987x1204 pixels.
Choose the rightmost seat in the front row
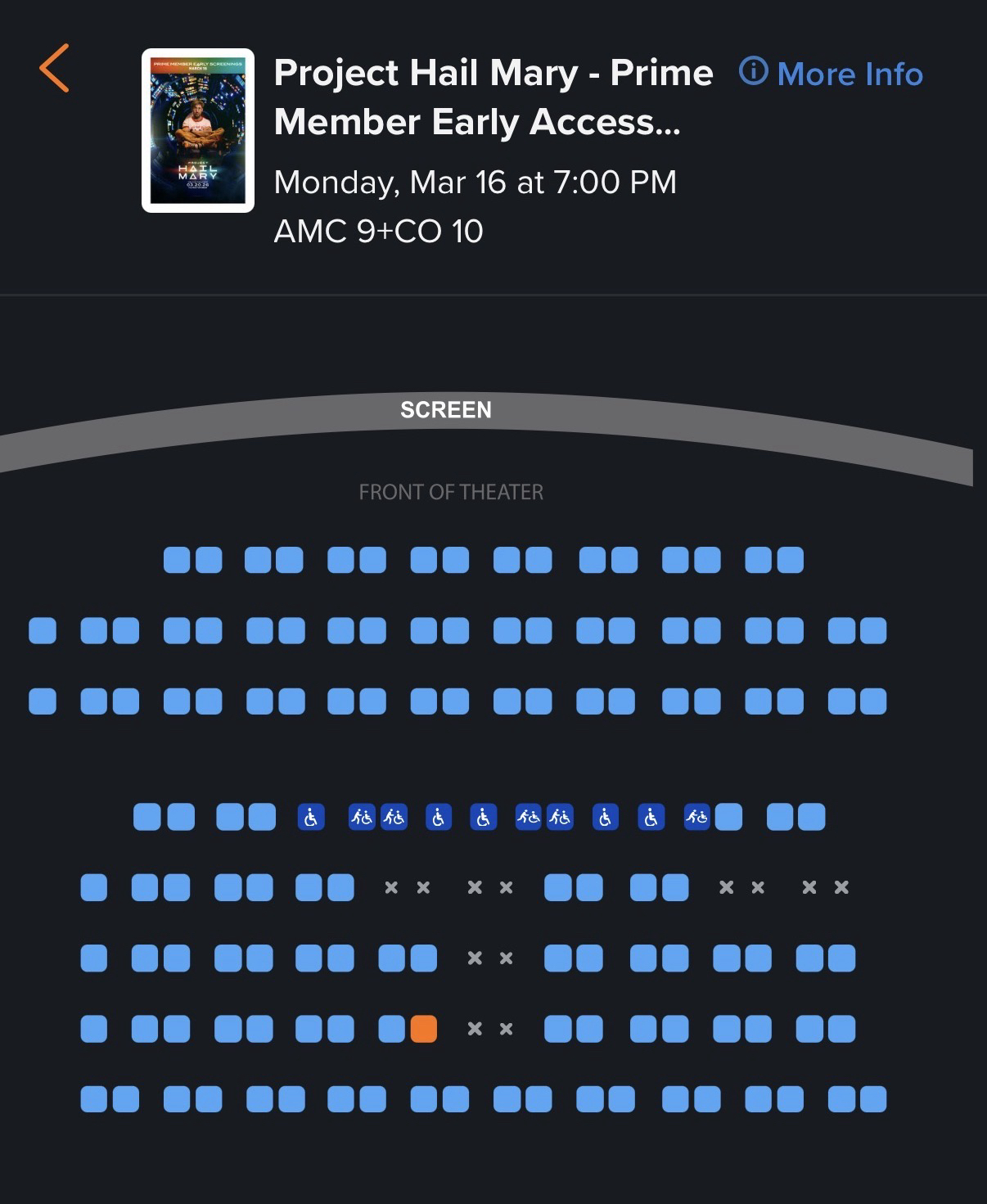click(x=791, y=561)
